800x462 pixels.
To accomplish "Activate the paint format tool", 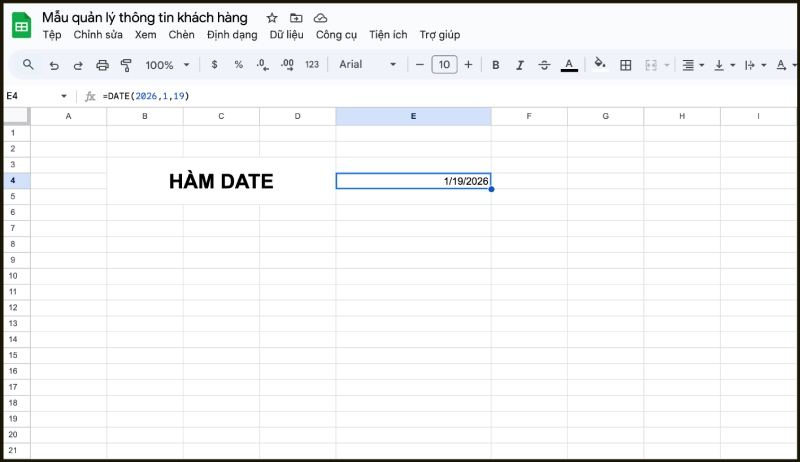I will tap(126, 65).
